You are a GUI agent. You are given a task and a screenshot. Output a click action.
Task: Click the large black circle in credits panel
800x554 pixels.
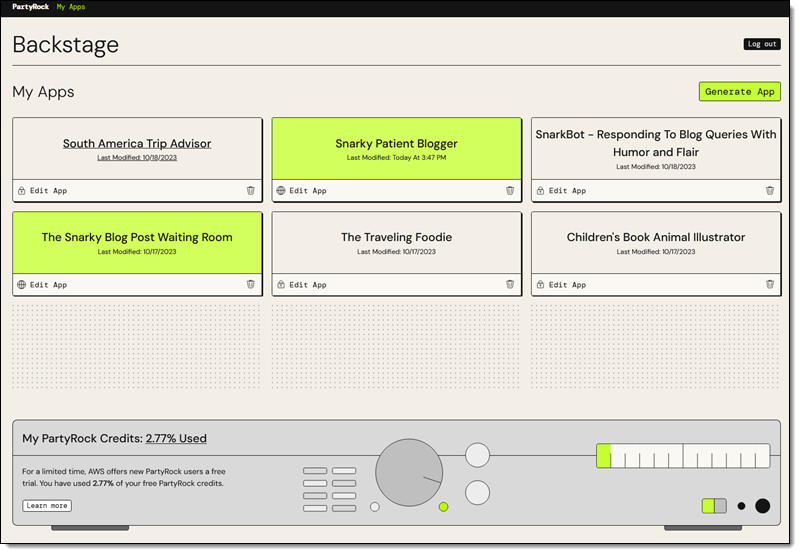click(762, 506)
